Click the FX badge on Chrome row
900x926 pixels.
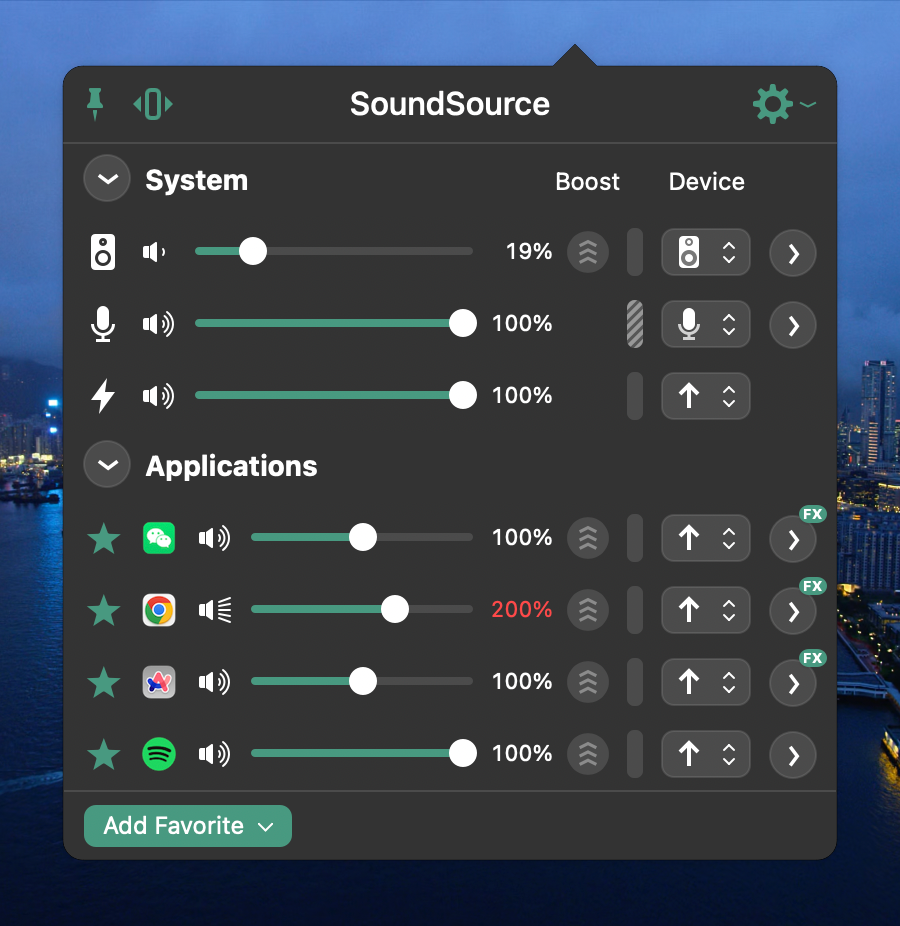pyautogui.click(x=813, y=586)
